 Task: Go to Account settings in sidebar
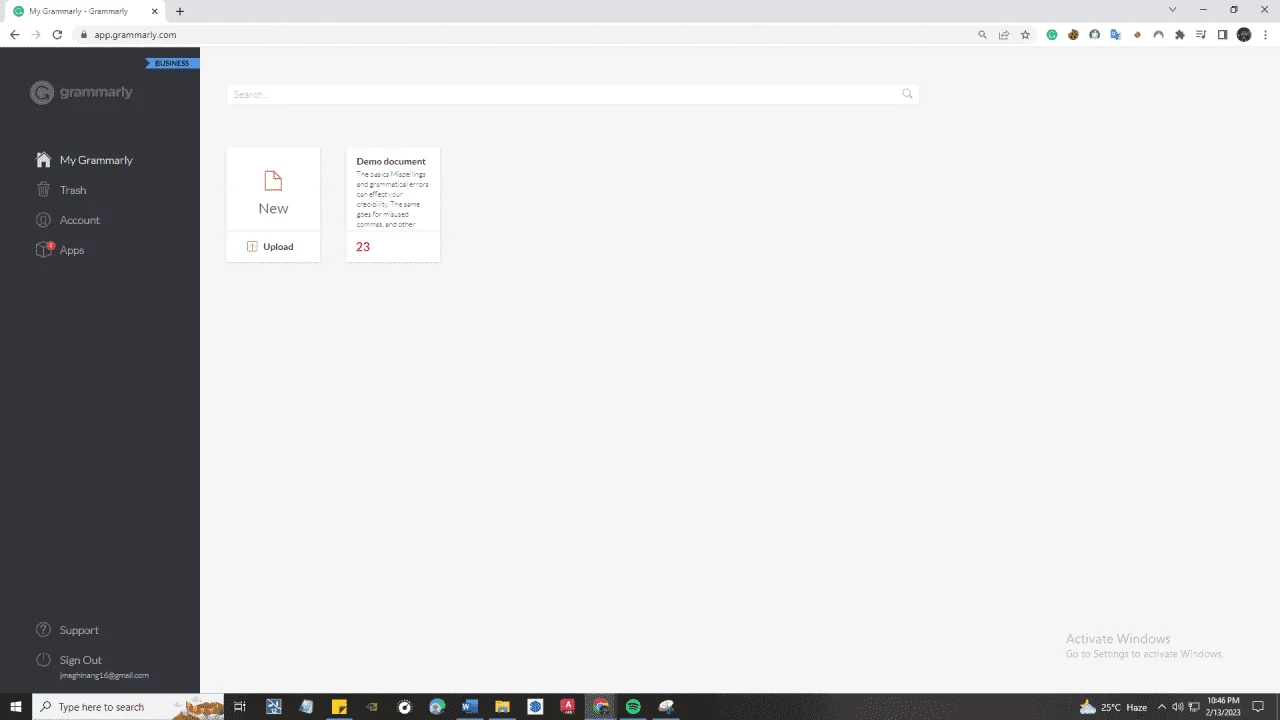(68, 220)
